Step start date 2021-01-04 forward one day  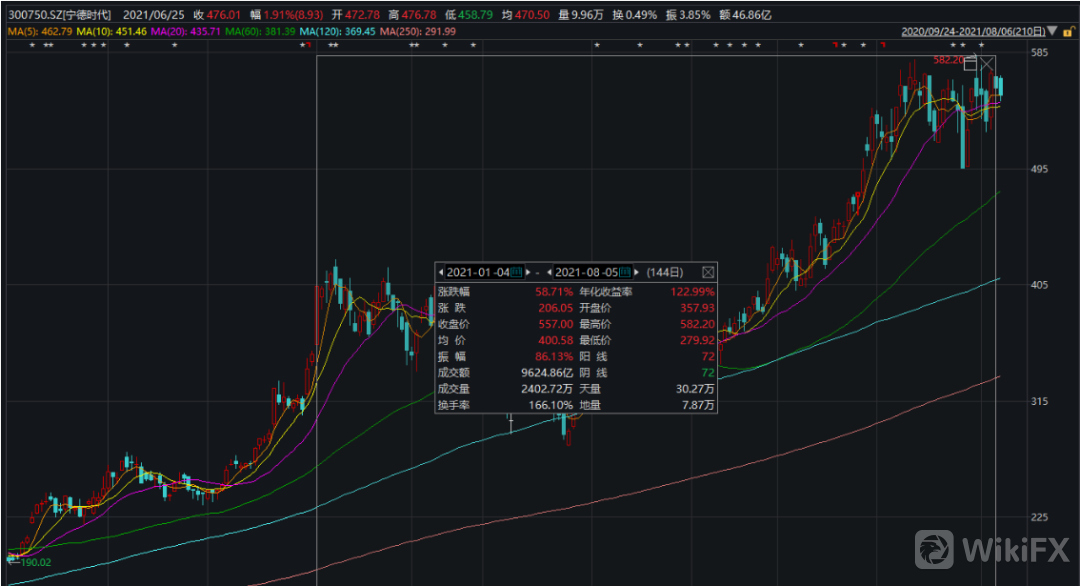528,272
